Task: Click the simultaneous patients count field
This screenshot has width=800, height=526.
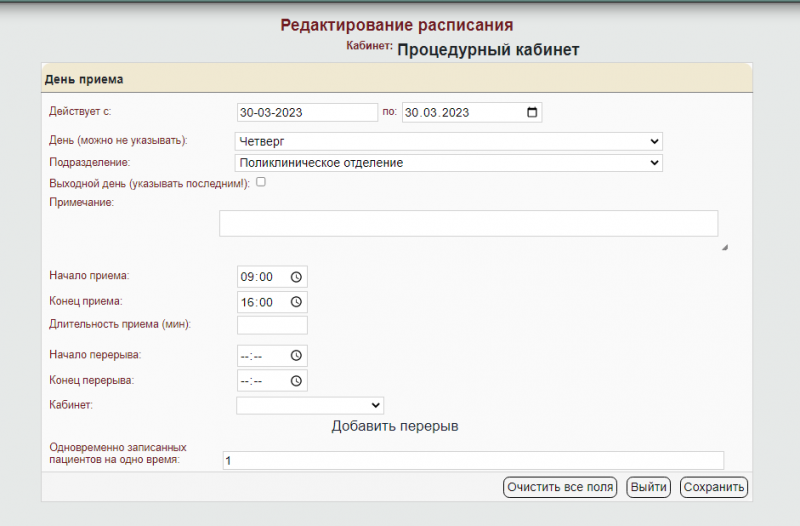Action: (x=472, y=460)
